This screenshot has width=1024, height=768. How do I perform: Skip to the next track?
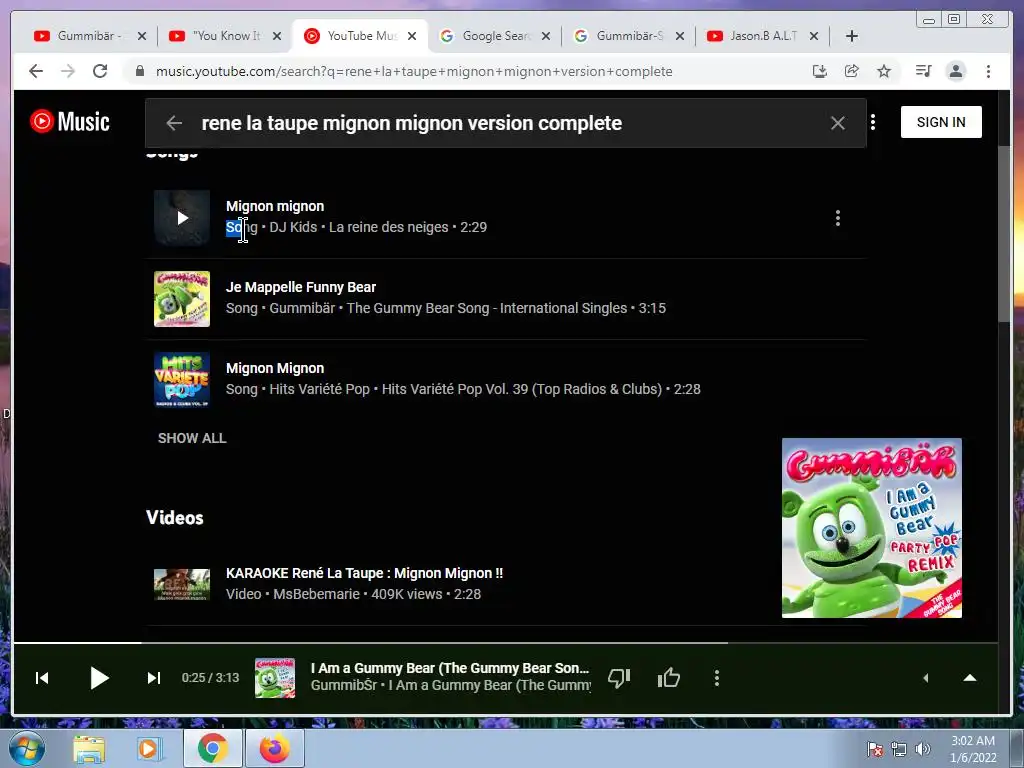[153, 678]
